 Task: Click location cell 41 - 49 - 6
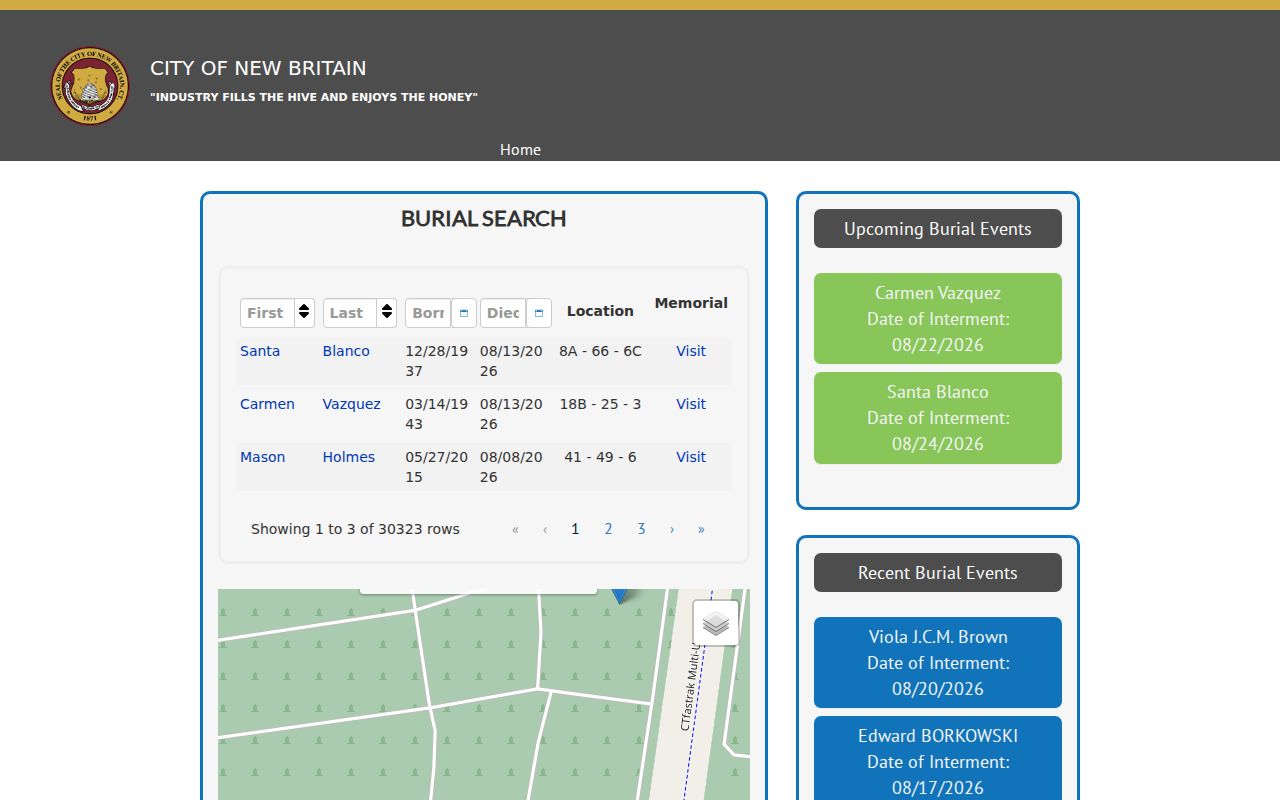tap(600, 457)
